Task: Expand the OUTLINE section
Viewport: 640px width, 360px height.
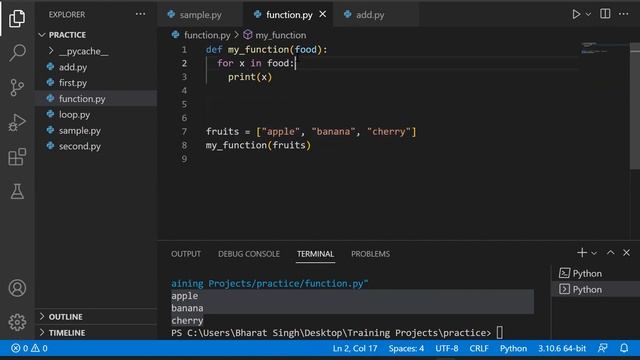Action: click(97, 317)
